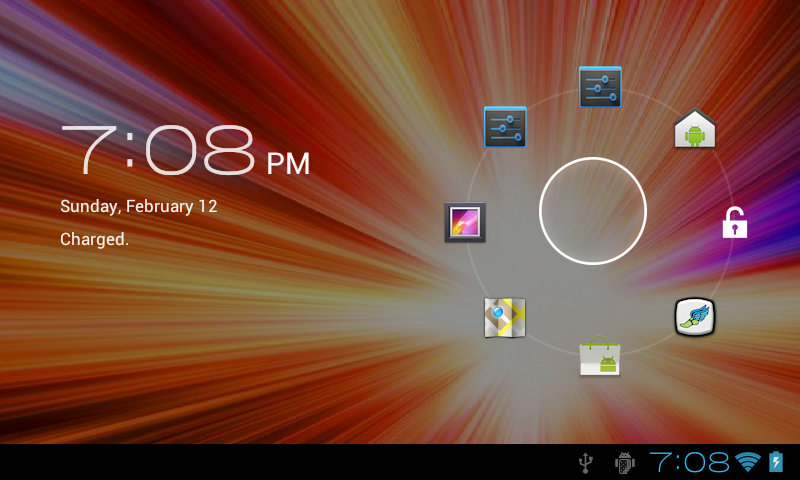This screenshot has height=480, width=800.
Task: Tap the date Sunday, February 12
Action: click(x=139, y=207)
